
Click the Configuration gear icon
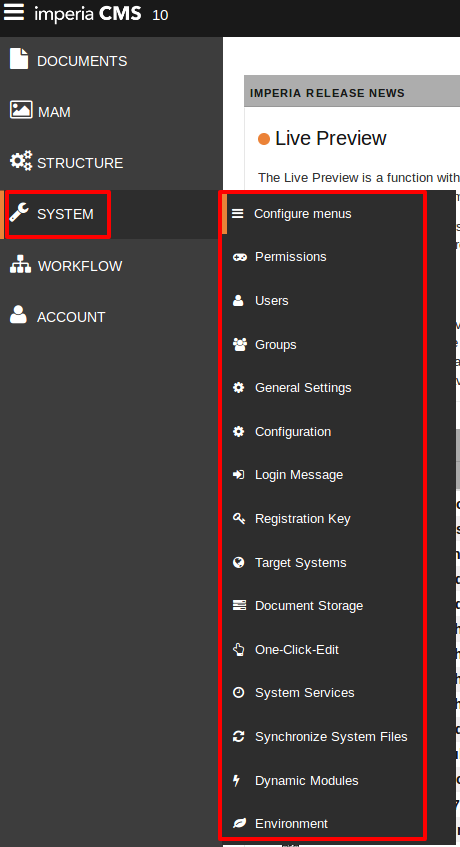coord(238,432)
